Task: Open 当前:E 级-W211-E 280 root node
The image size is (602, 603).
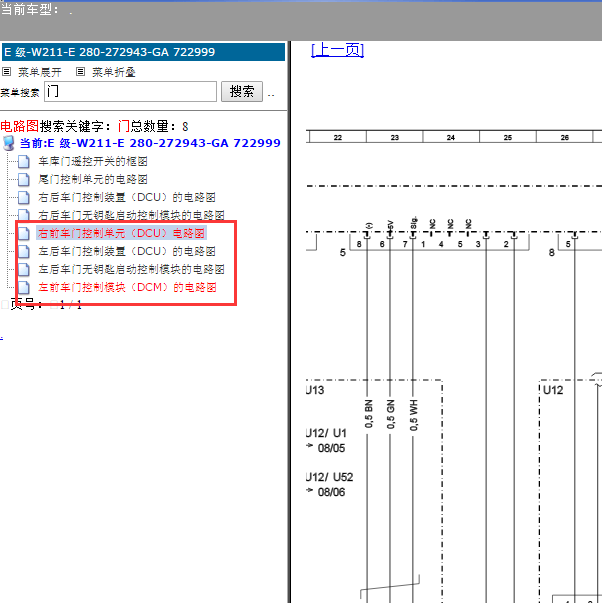Action: [x=150, y=143]
